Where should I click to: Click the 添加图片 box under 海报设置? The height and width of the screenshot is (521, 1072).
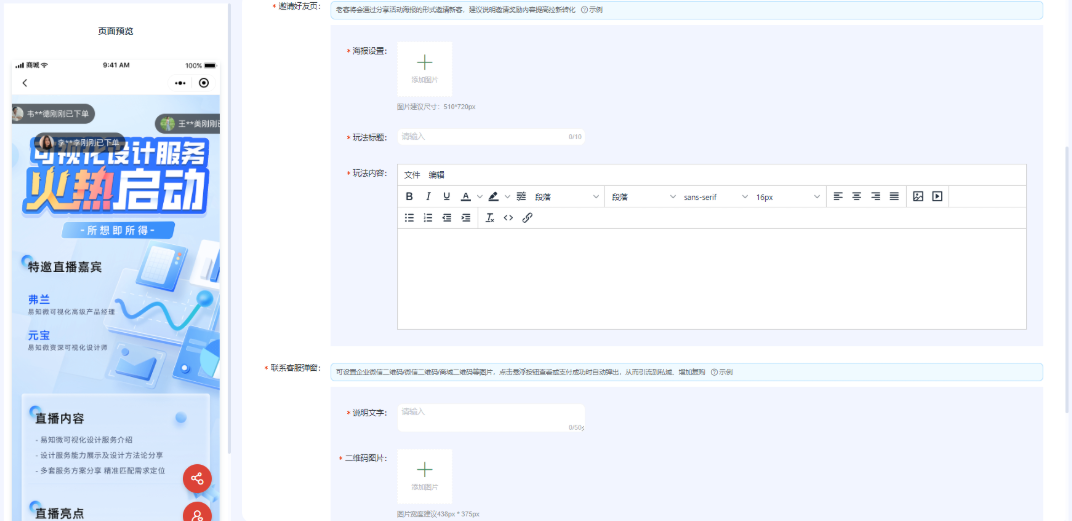click(424, 68)
